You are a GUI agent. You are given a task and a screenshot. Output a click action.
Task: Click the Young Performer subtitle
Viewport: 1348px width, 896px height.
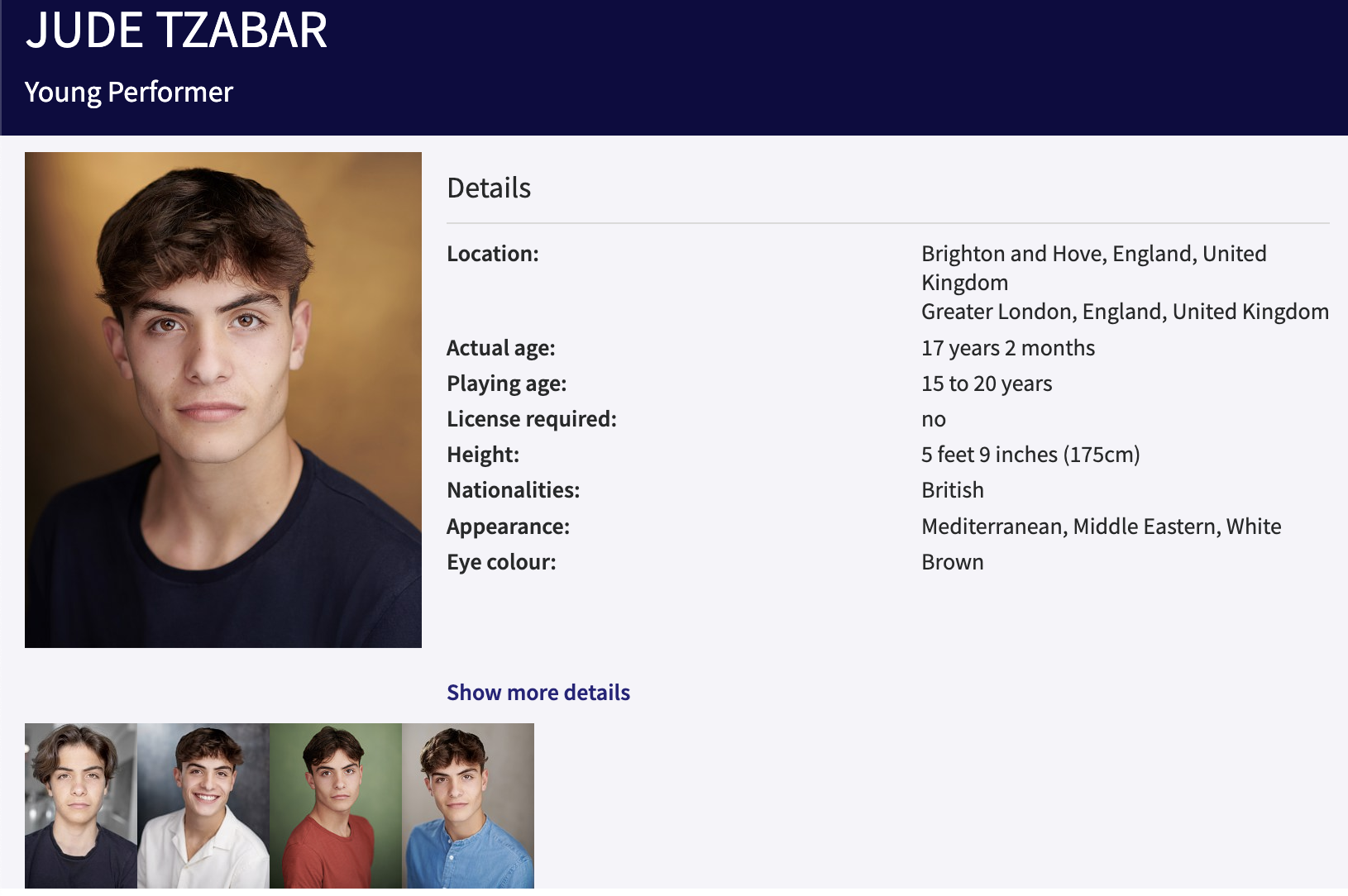pyautogui.click(x=129, y=92)
